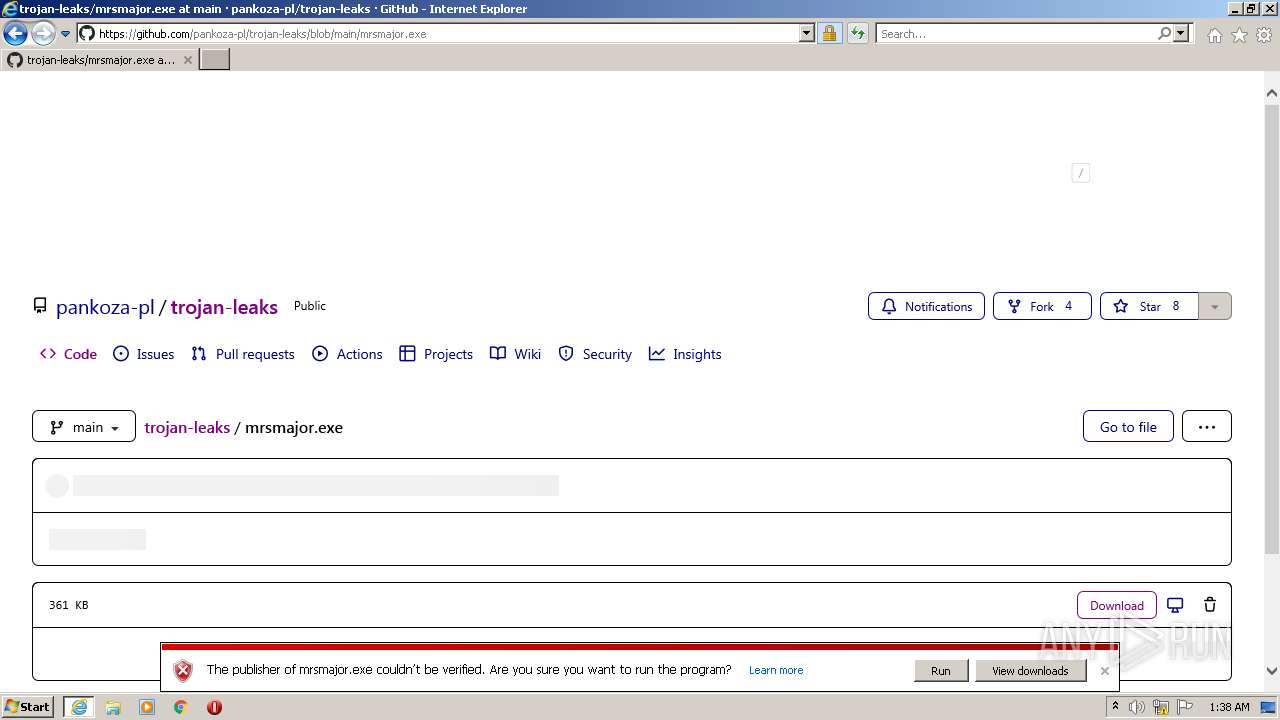Click the Go to file button
The width and height of the screenshot is (1280, 720).
click(1128, 426)
